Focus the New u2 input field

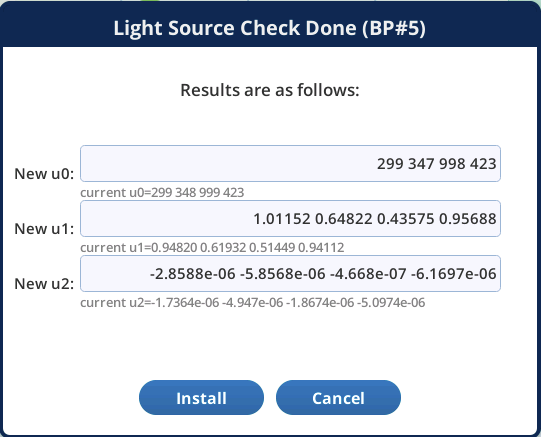[290, 274]
